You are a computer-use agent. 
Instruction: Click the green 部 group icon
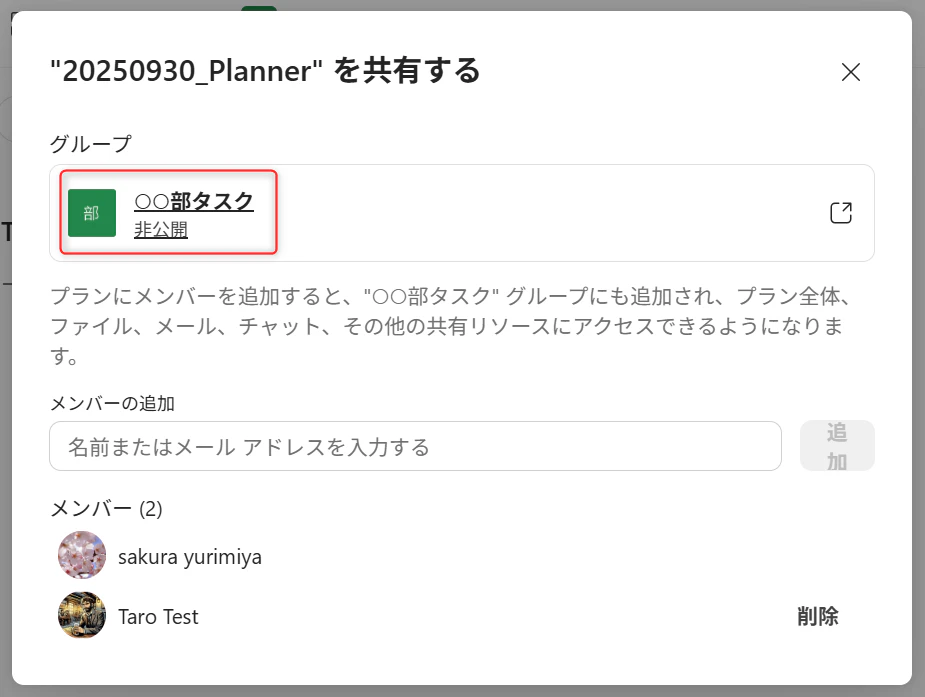coord(92,213)
